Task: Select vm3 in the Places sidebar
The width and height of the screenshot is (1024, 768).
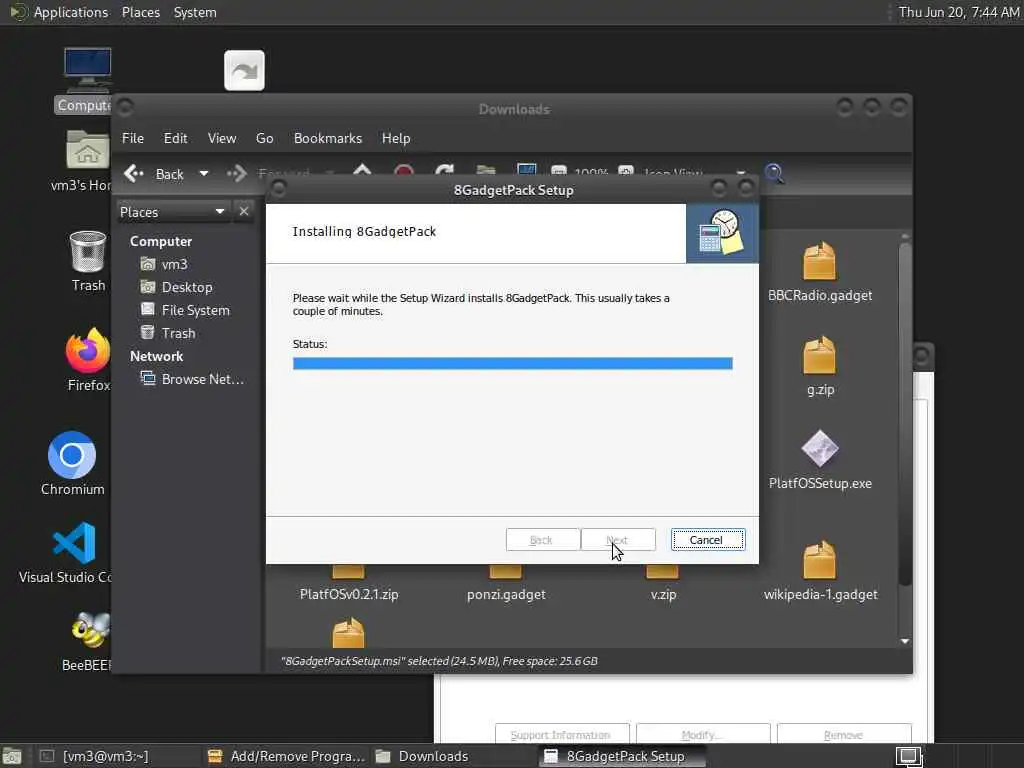Action: coord(164,264)
